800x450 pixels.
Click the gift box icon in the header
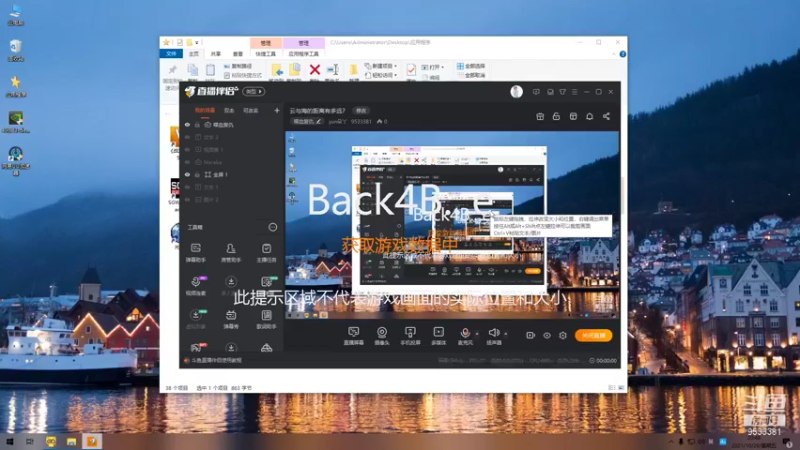click(540, 116)
